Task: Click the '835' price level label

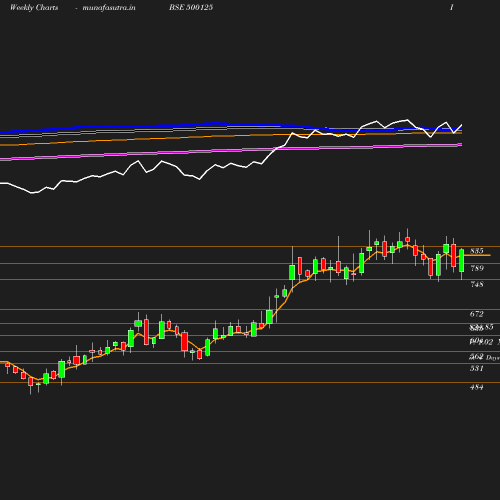Action: pos(477,251)
